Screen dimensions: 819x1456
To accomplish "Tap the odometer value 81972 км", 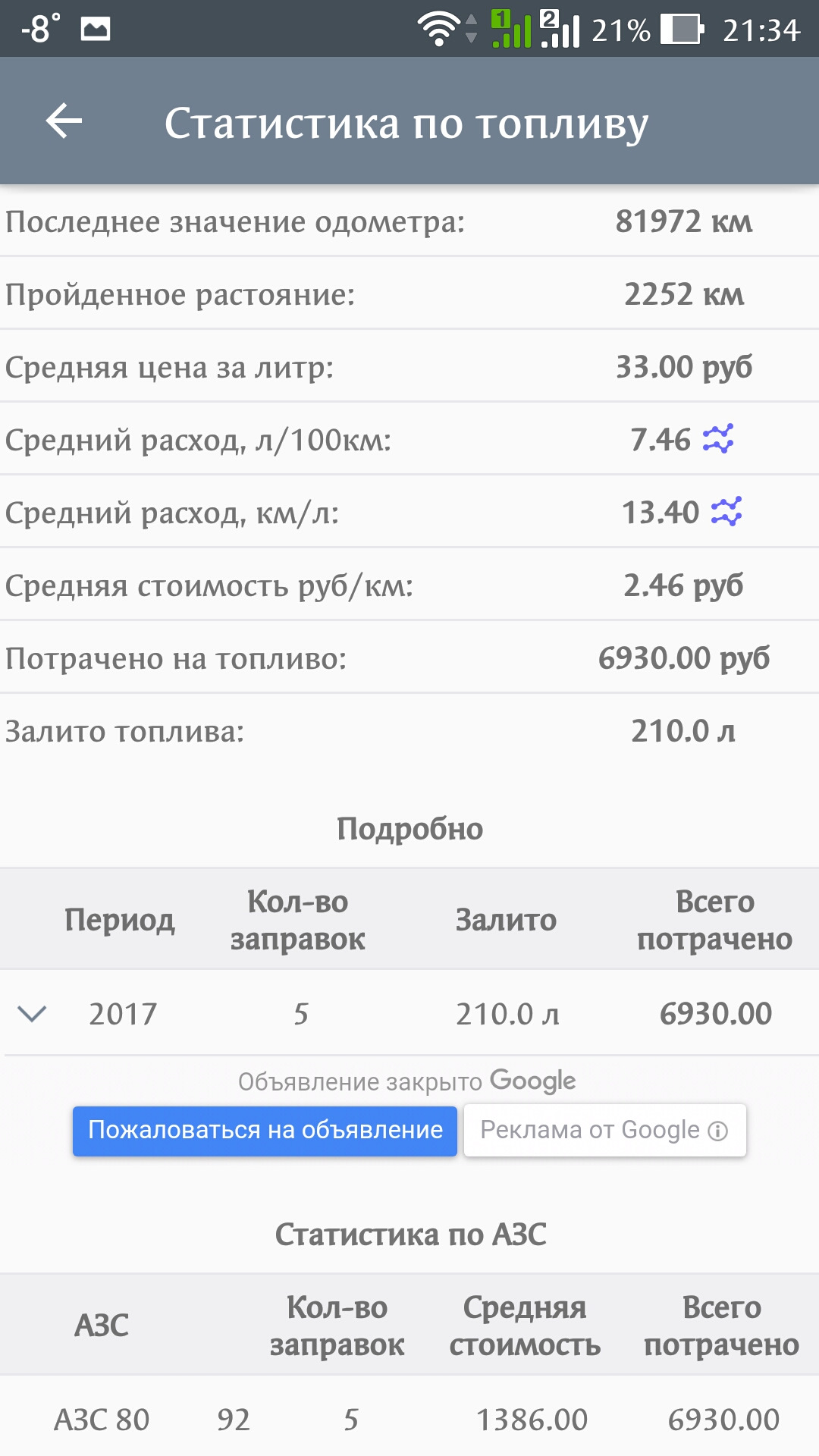I will (x=683, y=221).
